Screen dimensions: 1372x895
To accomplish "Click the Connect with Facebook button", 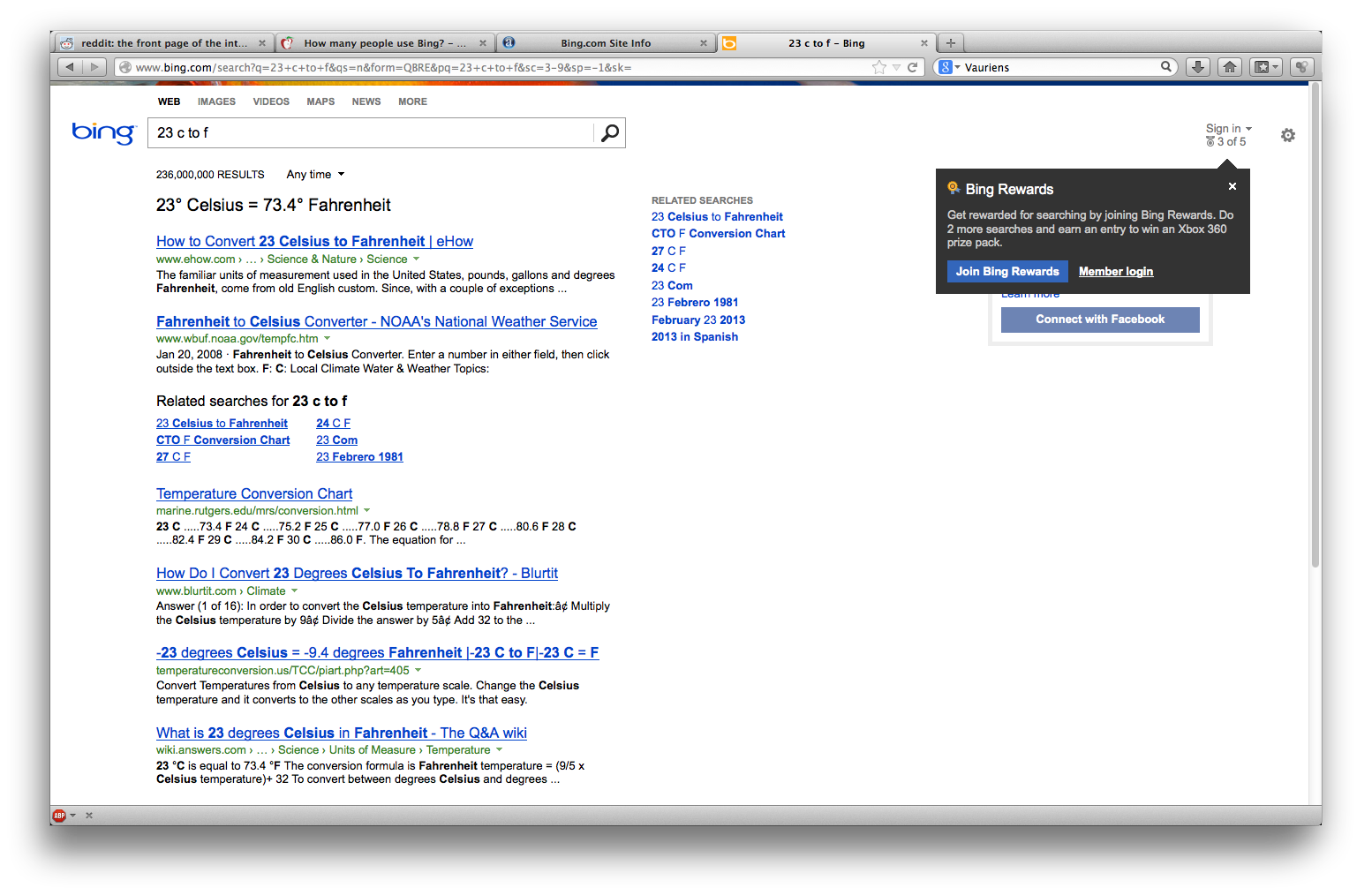I will tap(1100, 320).
